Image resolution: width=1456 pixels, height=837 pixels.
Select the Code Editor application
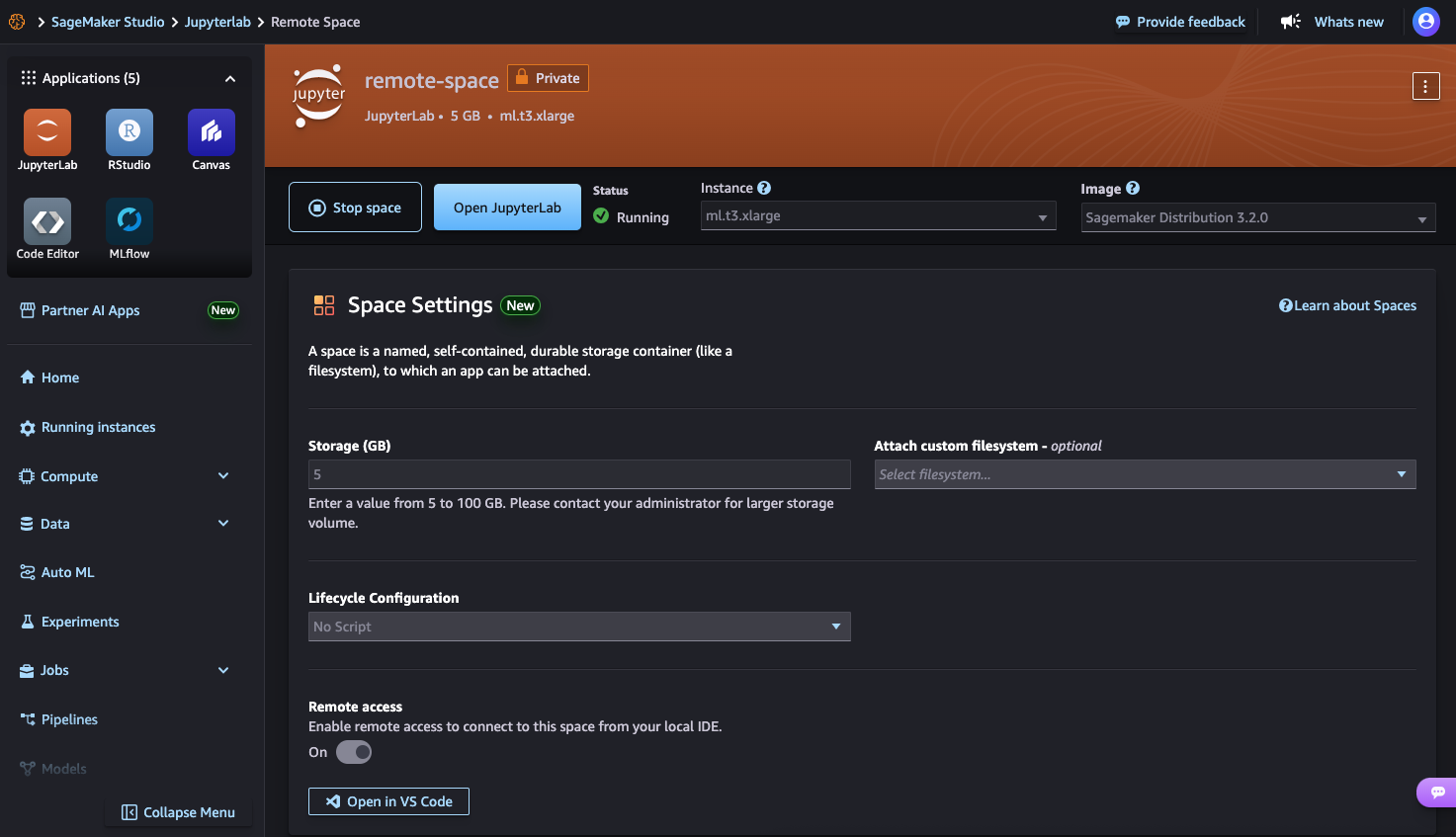[x=46, y=220]
